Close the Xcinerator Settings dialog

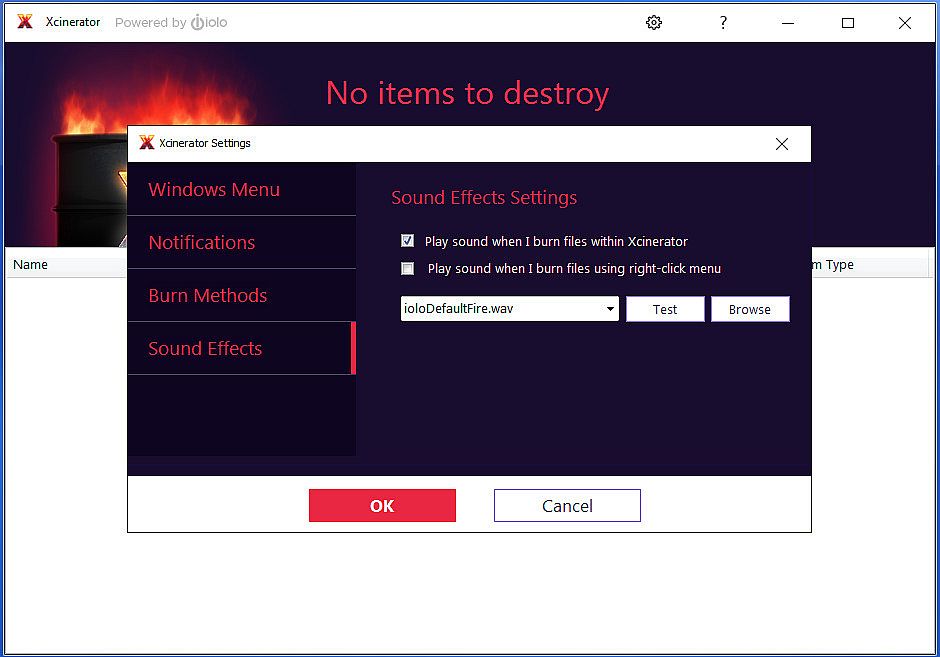coord(781,144)
